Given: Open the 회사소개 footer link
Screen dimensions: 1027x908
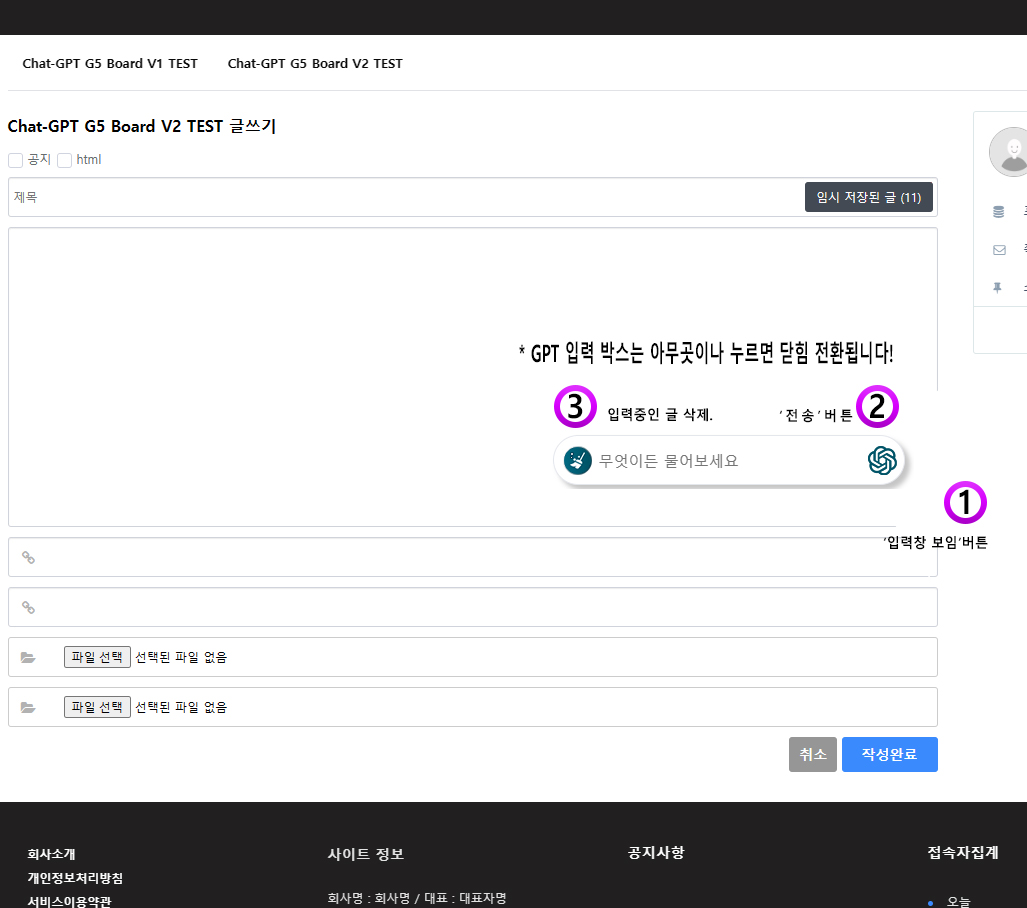Looking at the screenshot, I should pos(51,854).
